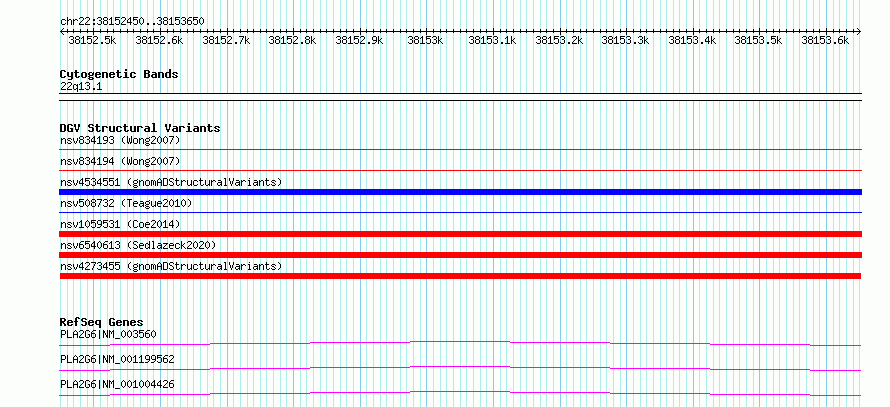The image size is (890, 407).
Task: Click the RefSeq Genes track title
Action: click(x=101, y=322)
